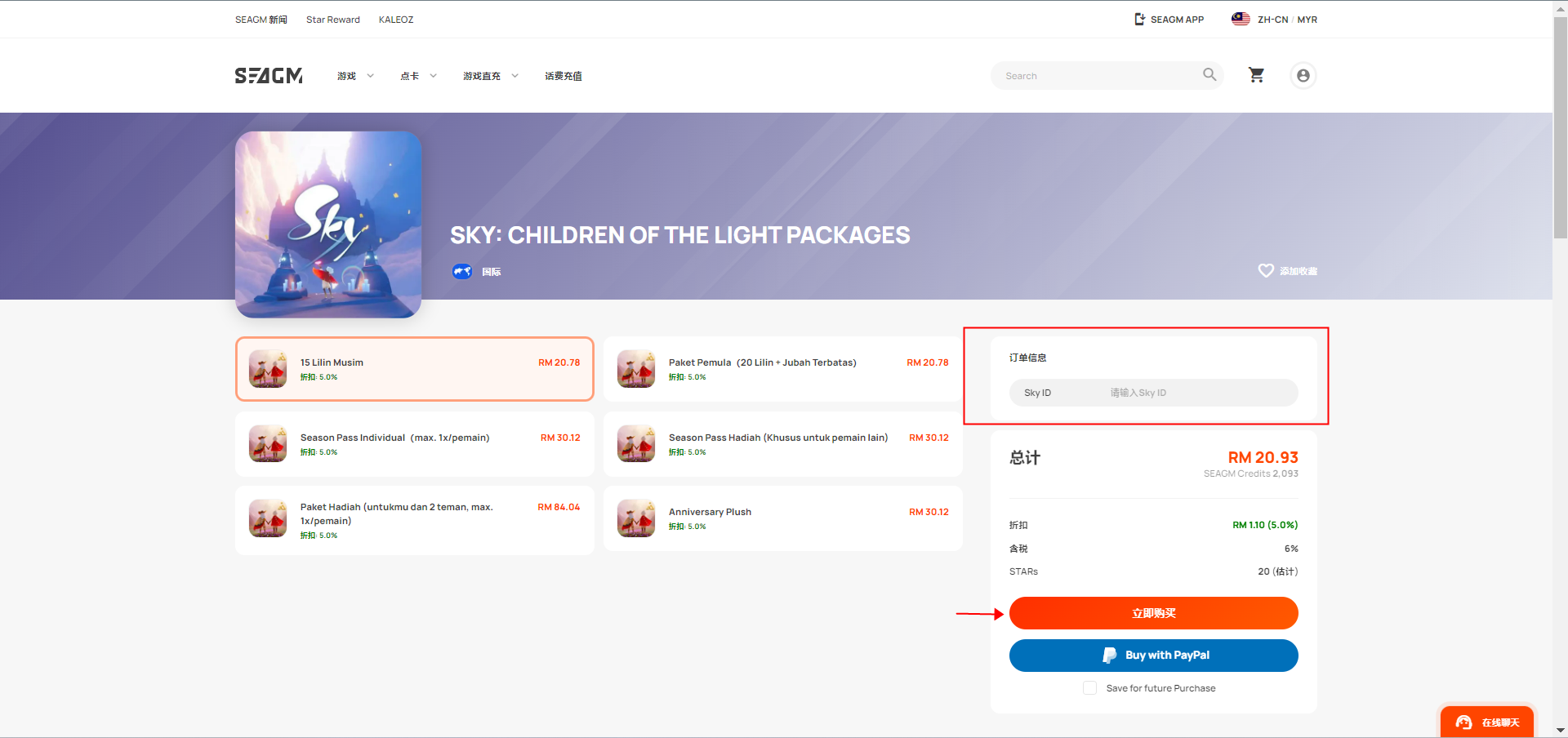Click the search magnifier icon
The image size is (1568, 738).
1209,75
